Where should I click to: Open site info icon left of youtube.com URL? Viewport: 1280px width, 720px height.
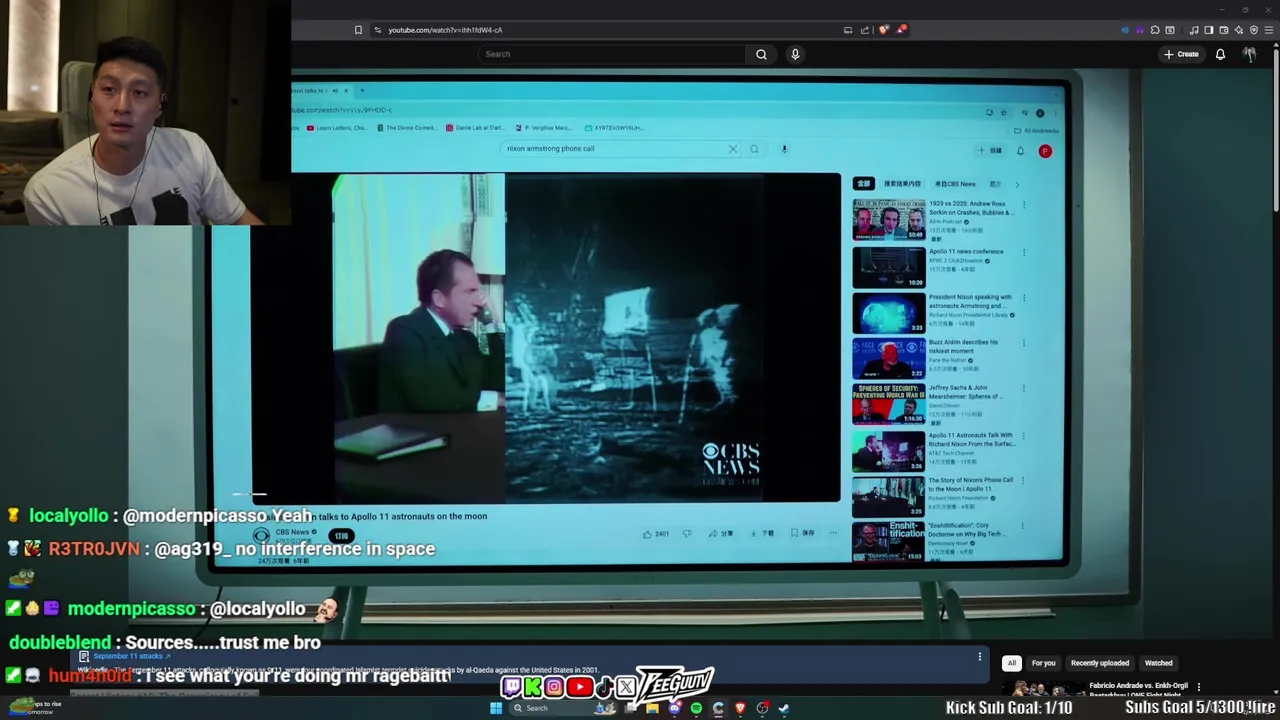[x=378, y=30]
